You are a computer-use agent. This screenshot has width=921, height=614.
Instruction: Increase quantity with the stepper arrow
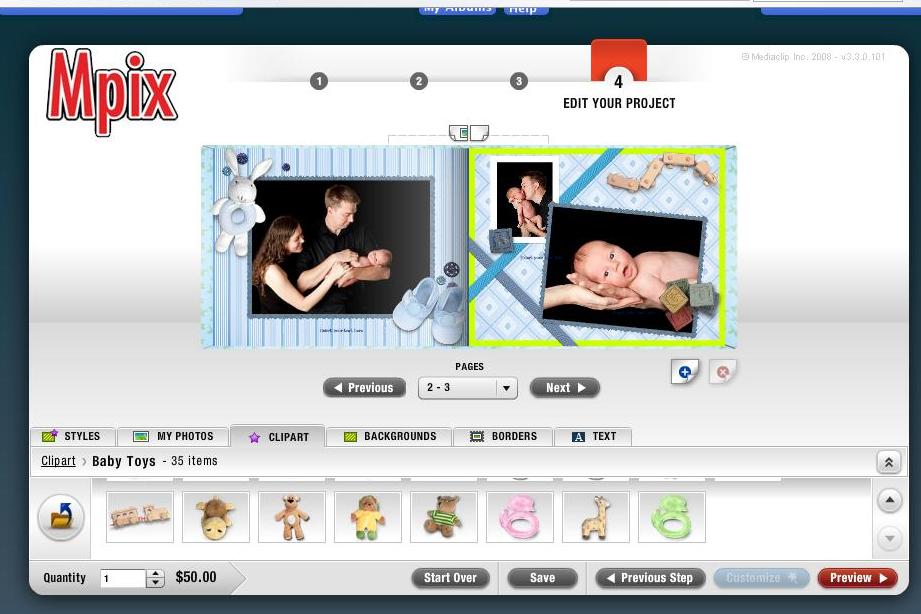coord(155,574)
